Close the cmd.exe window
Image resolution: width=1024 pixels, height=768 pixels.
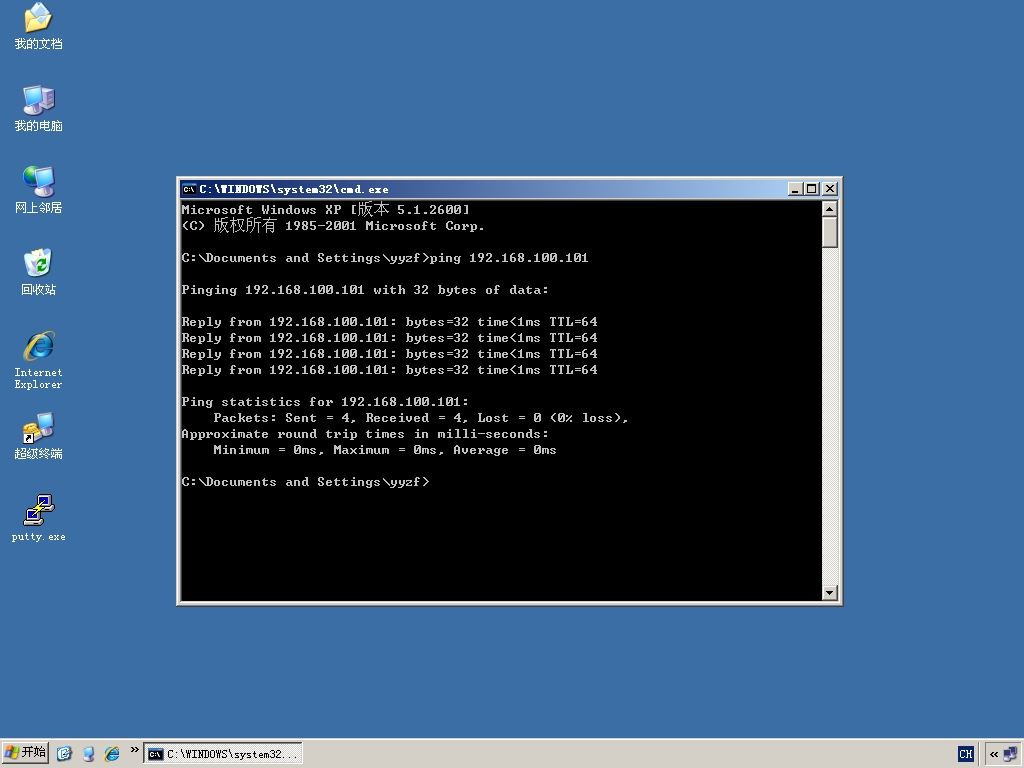click(x=829, y=189)
